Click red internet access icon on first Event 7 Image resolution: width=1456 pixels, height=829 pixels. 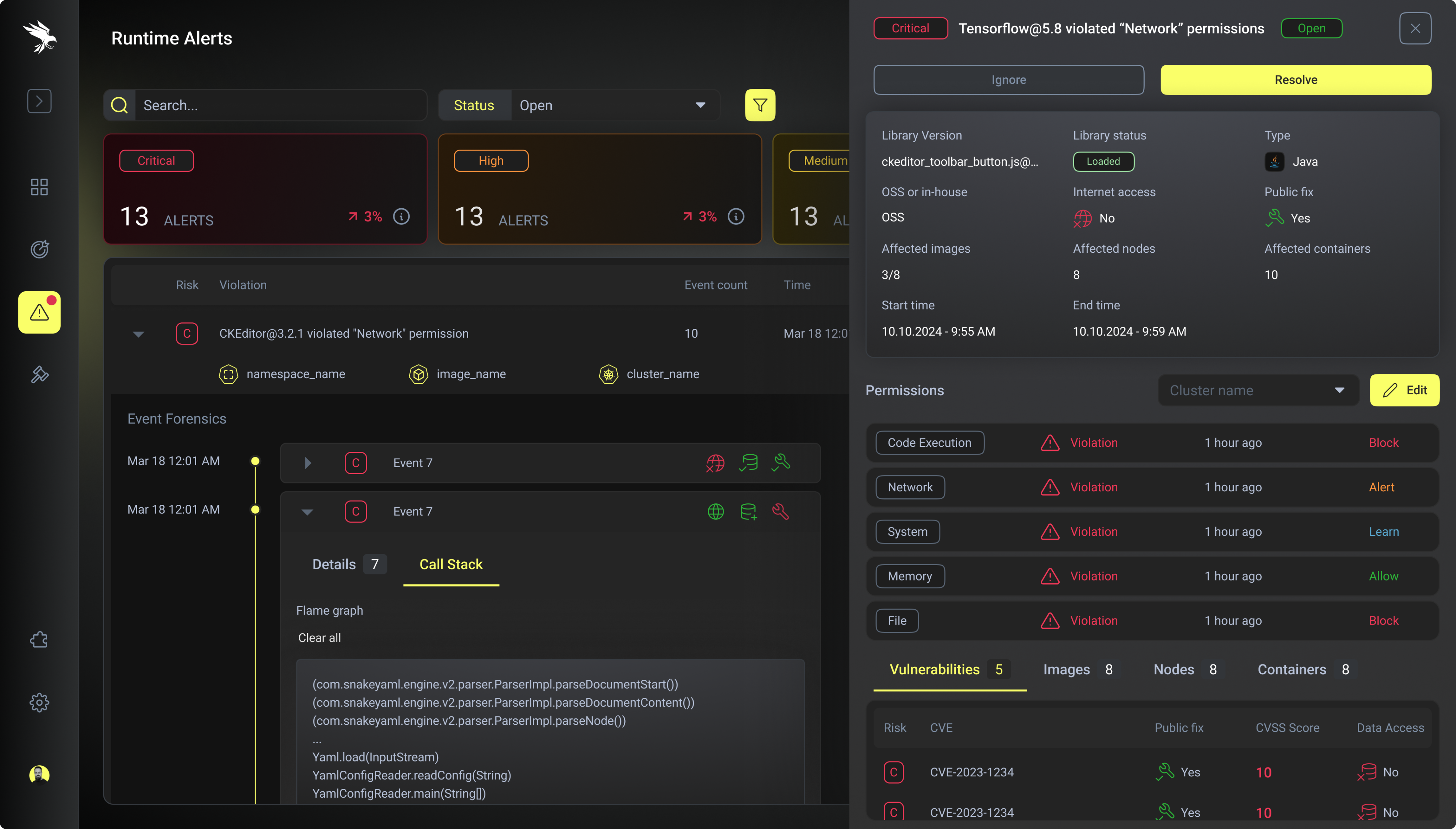point(716,463)
